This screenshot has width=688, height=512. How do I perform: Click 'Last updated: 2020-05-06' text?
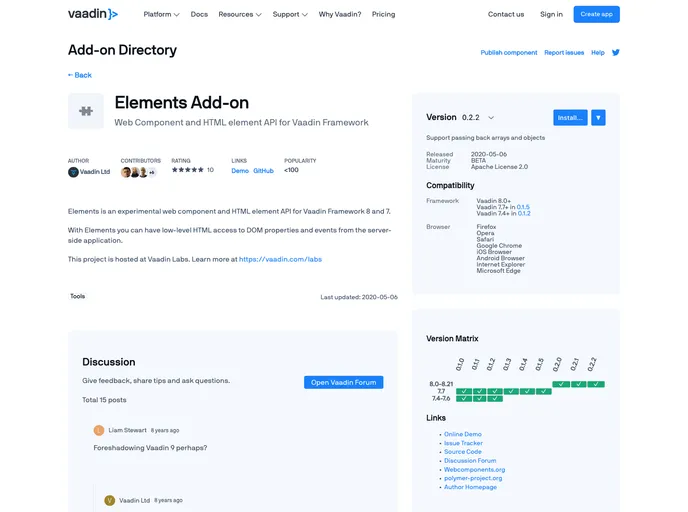point(359,297)
